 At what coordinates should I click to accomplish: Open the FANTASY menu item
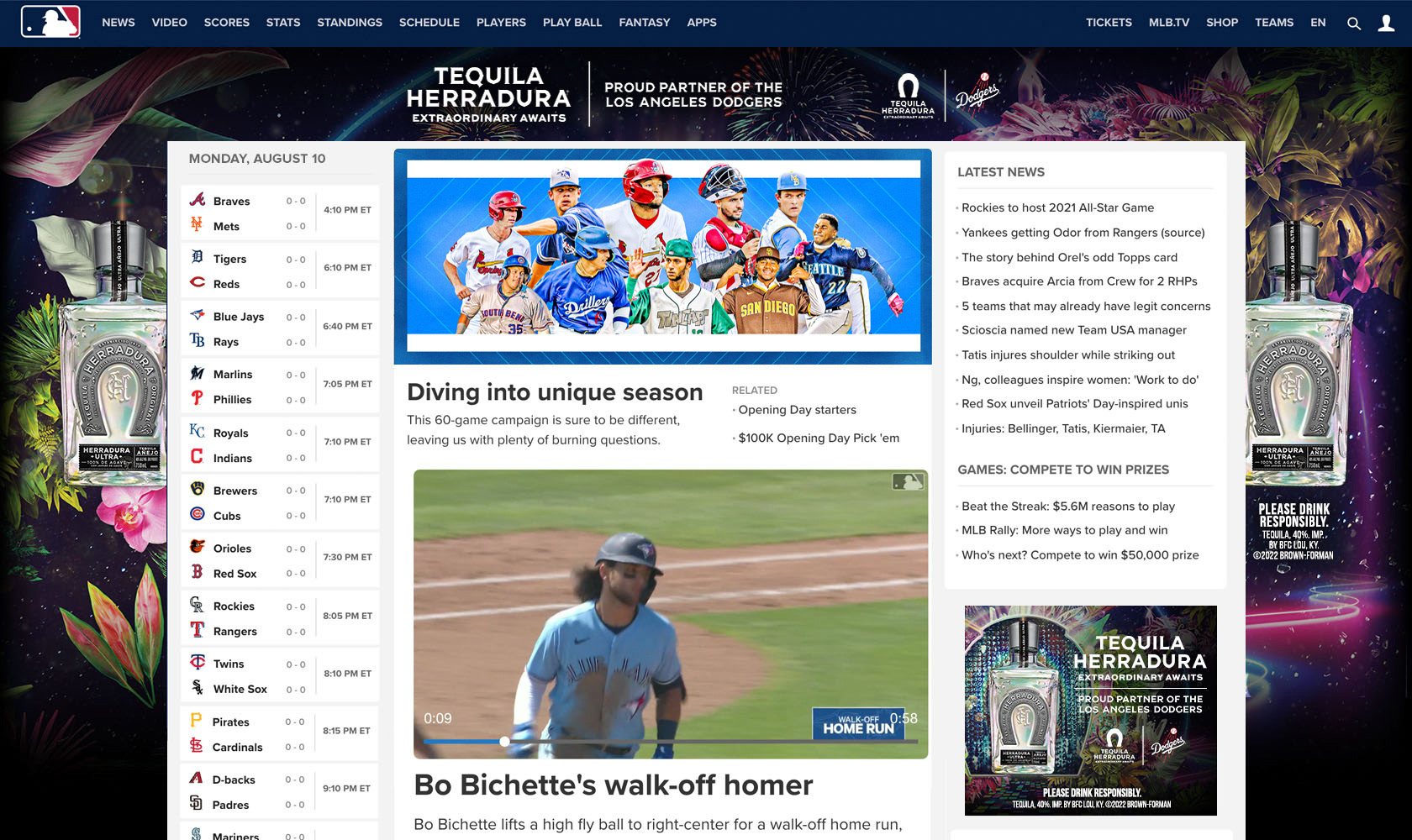[x=645, y=23]
